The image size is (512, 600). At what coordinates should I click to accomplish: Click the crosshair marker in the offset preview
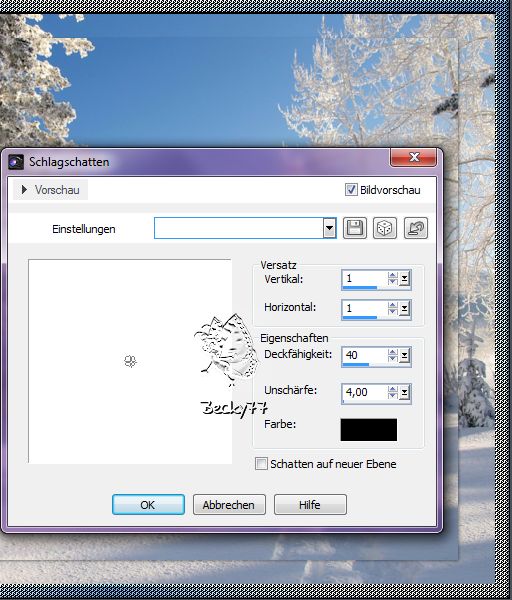(x=130, y=361)
